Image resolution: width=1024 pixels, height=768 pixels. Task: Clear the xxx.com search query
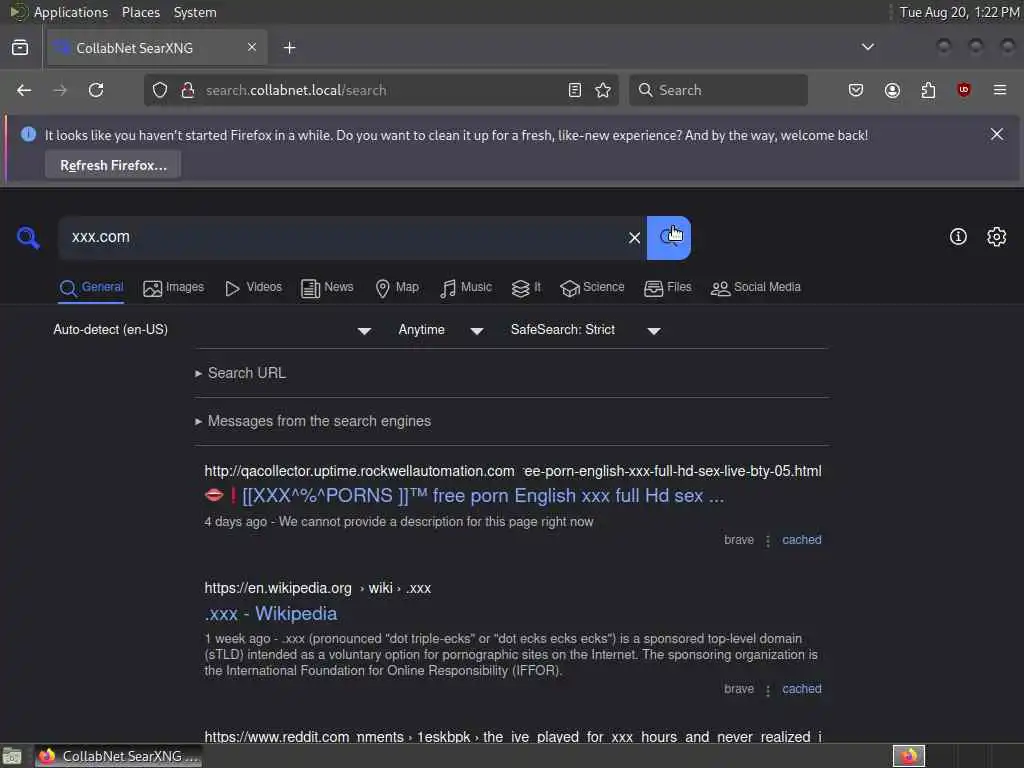(634, 238)
